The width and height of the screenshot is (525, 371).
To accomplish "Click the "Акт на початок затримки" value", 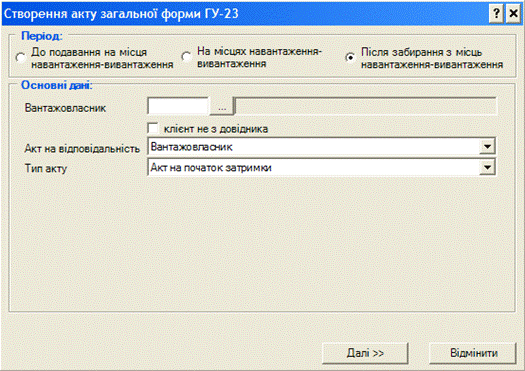I will pyautogui.click(x=211, y=167).
